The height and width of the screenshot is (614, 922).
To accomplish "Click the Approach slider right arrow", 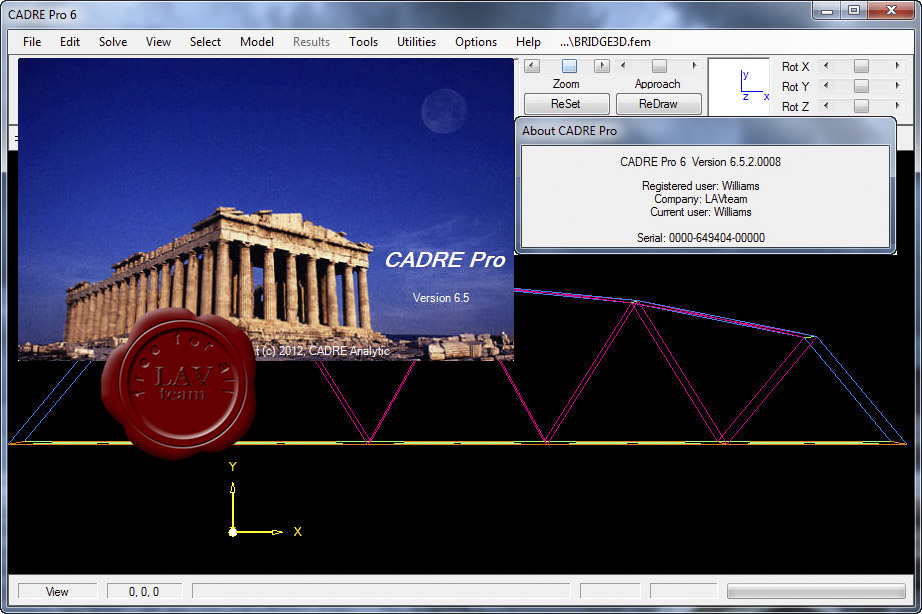I will coord(694,66).
